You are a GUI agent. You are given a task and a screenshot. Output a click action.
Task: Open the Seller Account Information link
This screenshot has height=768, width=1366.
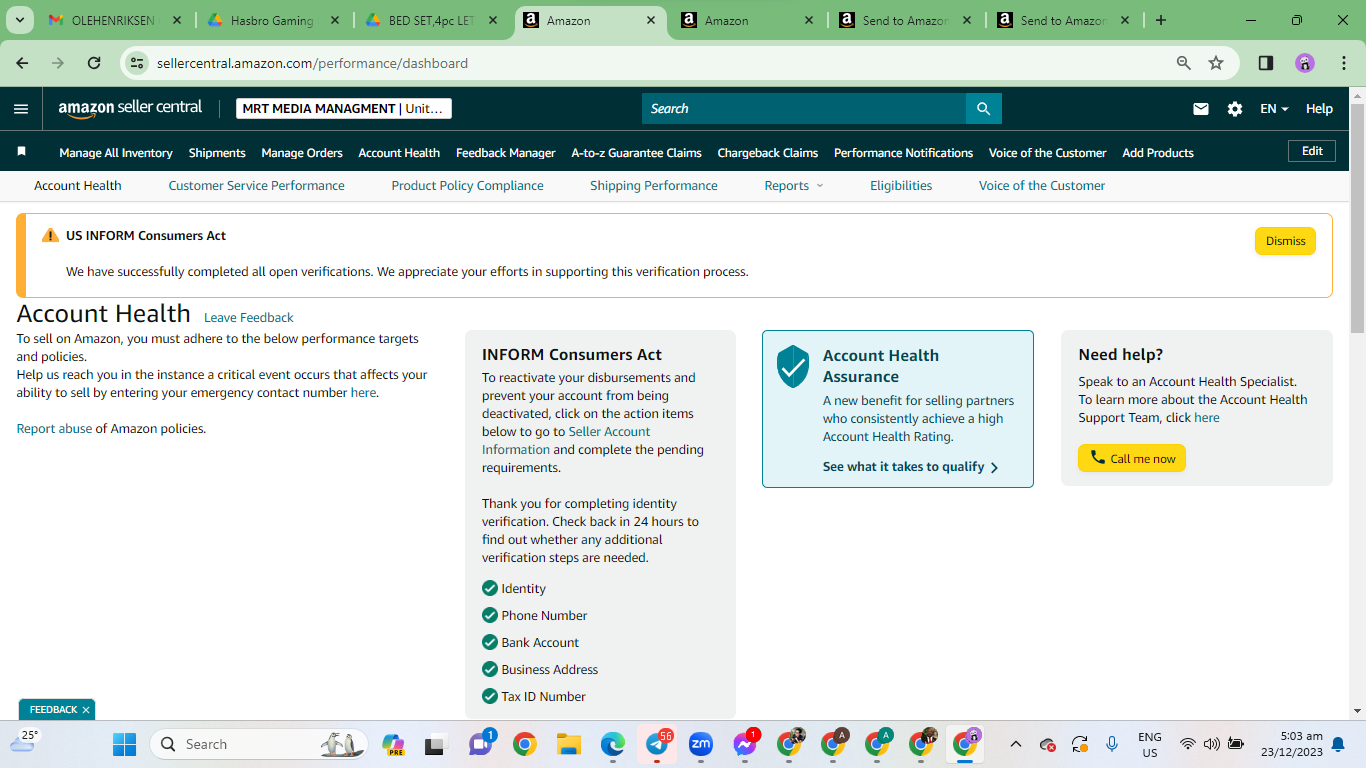pyautogui.click(x=566, y=441)
